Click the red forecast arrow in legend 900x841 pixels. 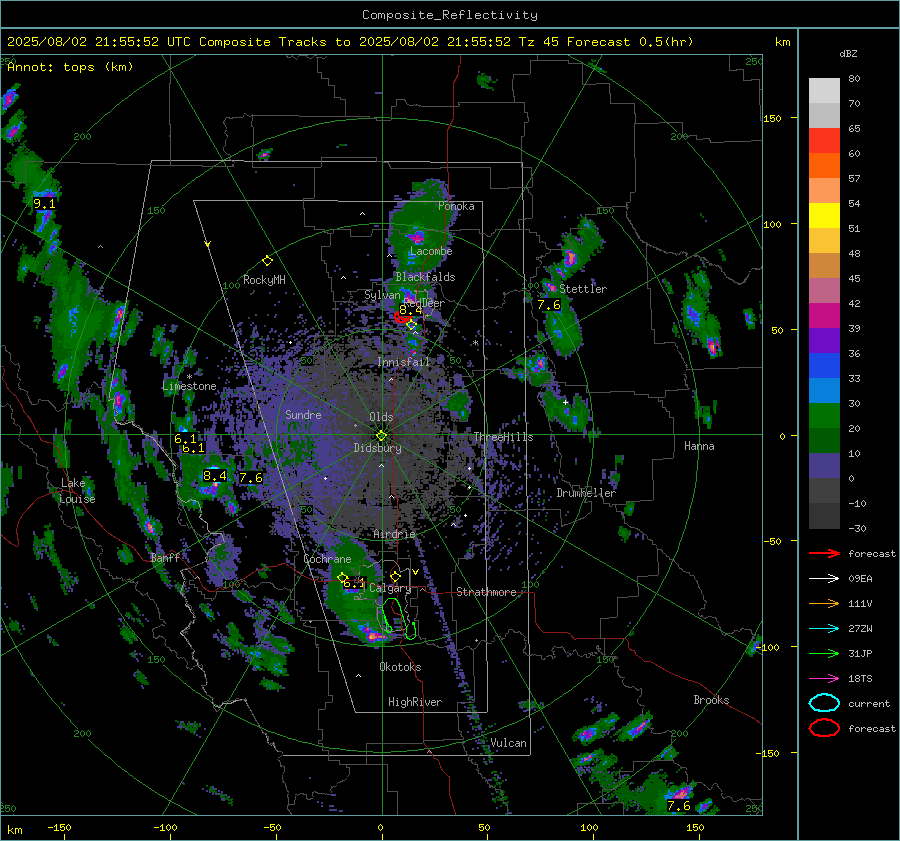click(824, 553)
